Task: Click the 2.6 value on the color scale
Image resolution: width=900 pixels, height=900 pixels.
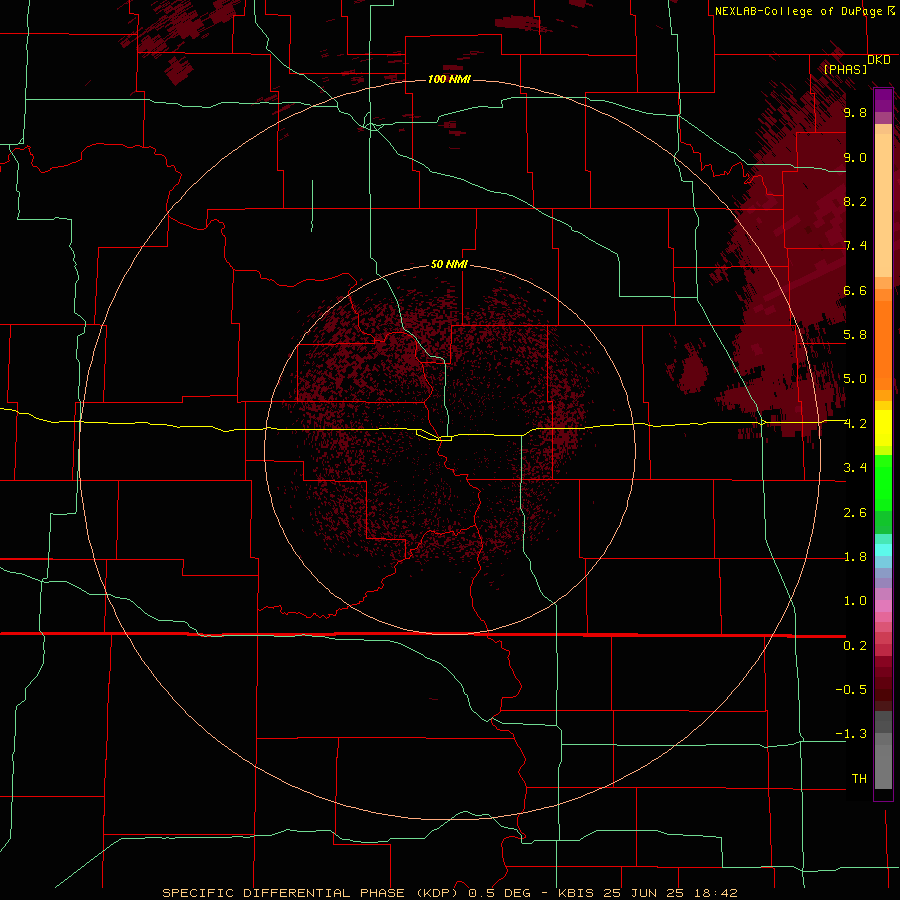Action: point(855,513)
